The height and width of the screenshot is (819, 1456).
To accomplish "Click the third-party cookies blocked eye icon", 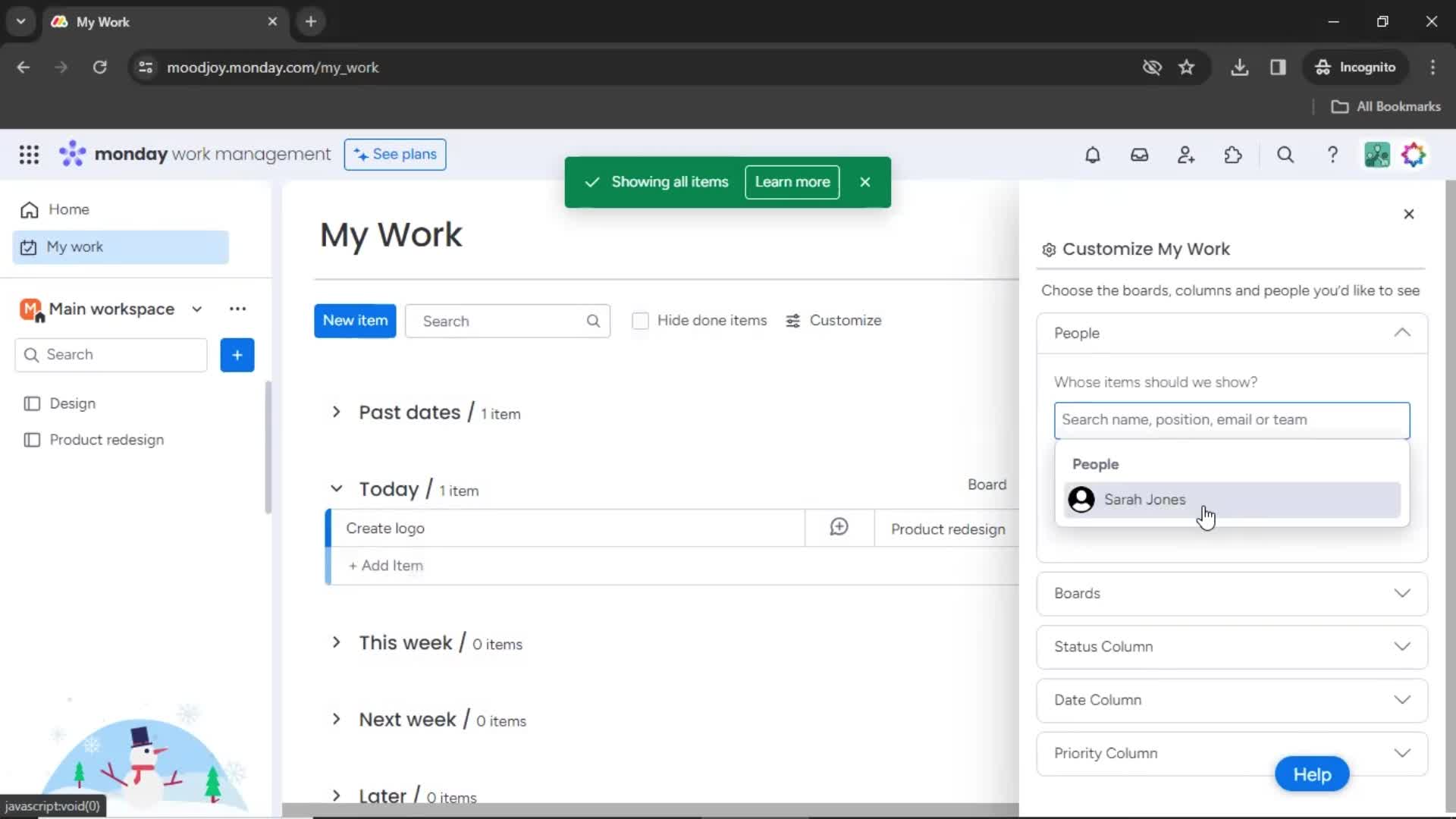I will pyautogui.click(x=1152, y=67).
